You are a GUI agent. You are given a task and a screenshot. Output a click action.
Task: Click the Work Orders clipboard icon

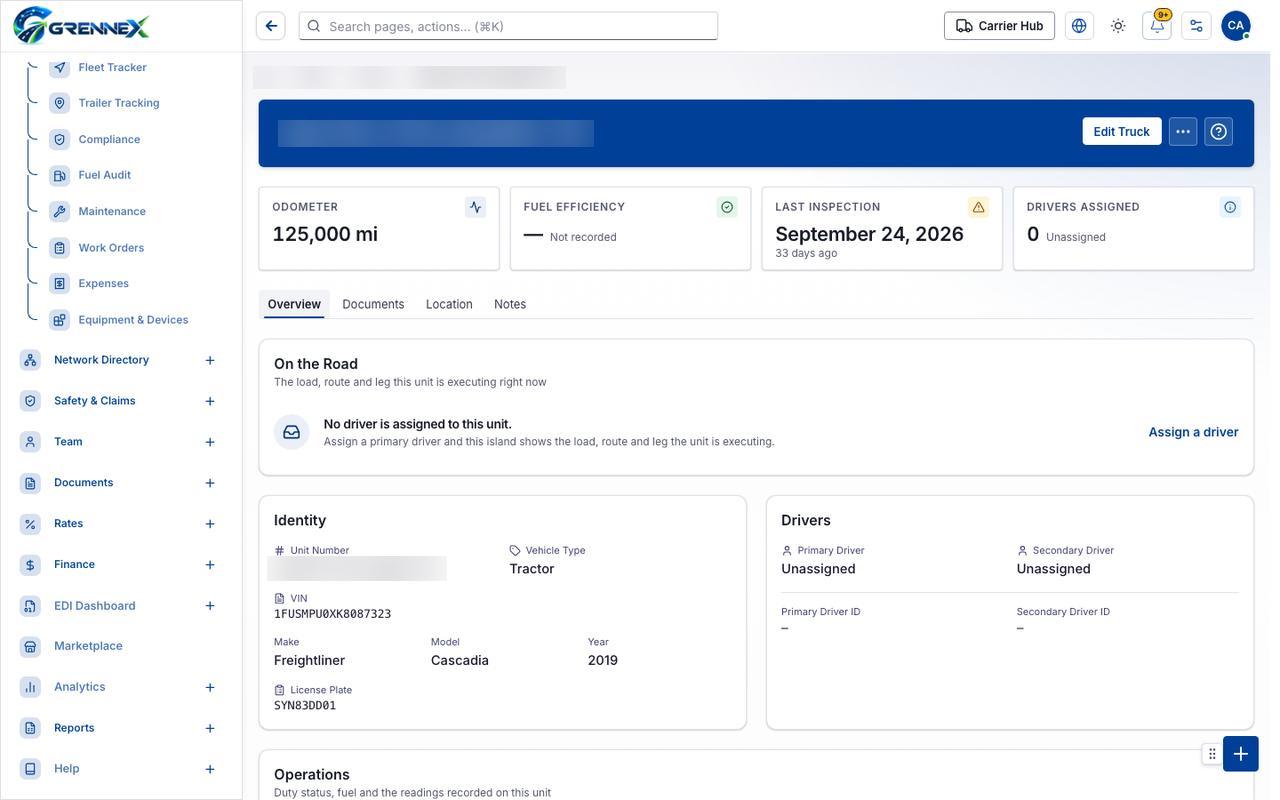pyautogui.click(x=60, y=247)
